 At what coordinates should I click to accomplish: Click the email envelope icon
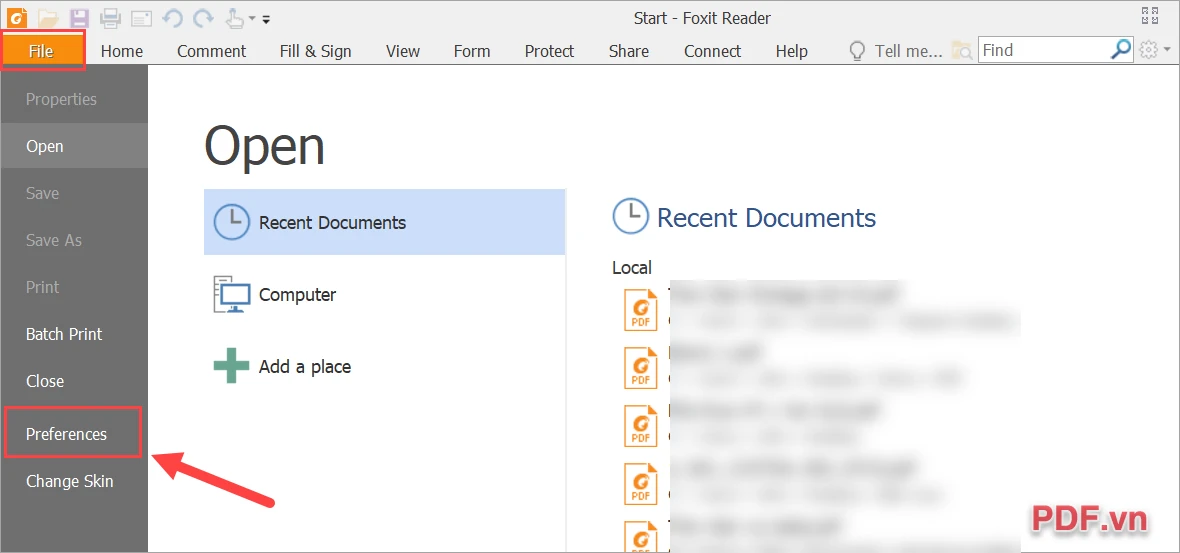[141, 18]
